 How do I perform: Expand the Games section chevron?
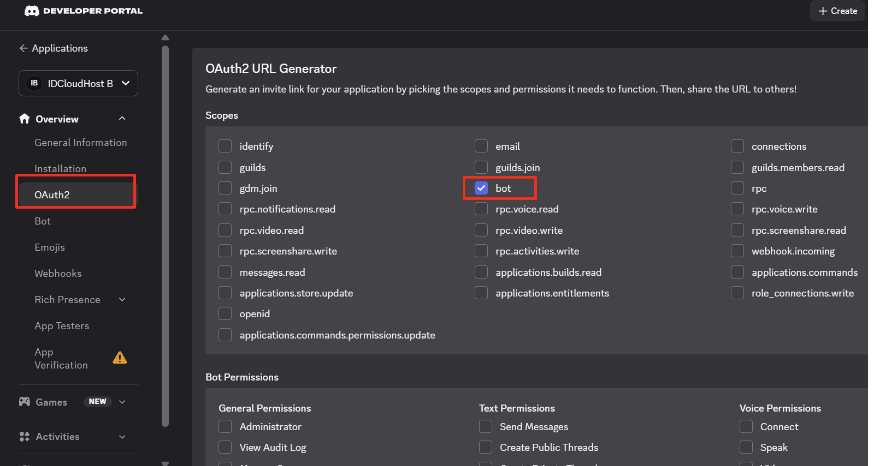click(x=122, y=402)
